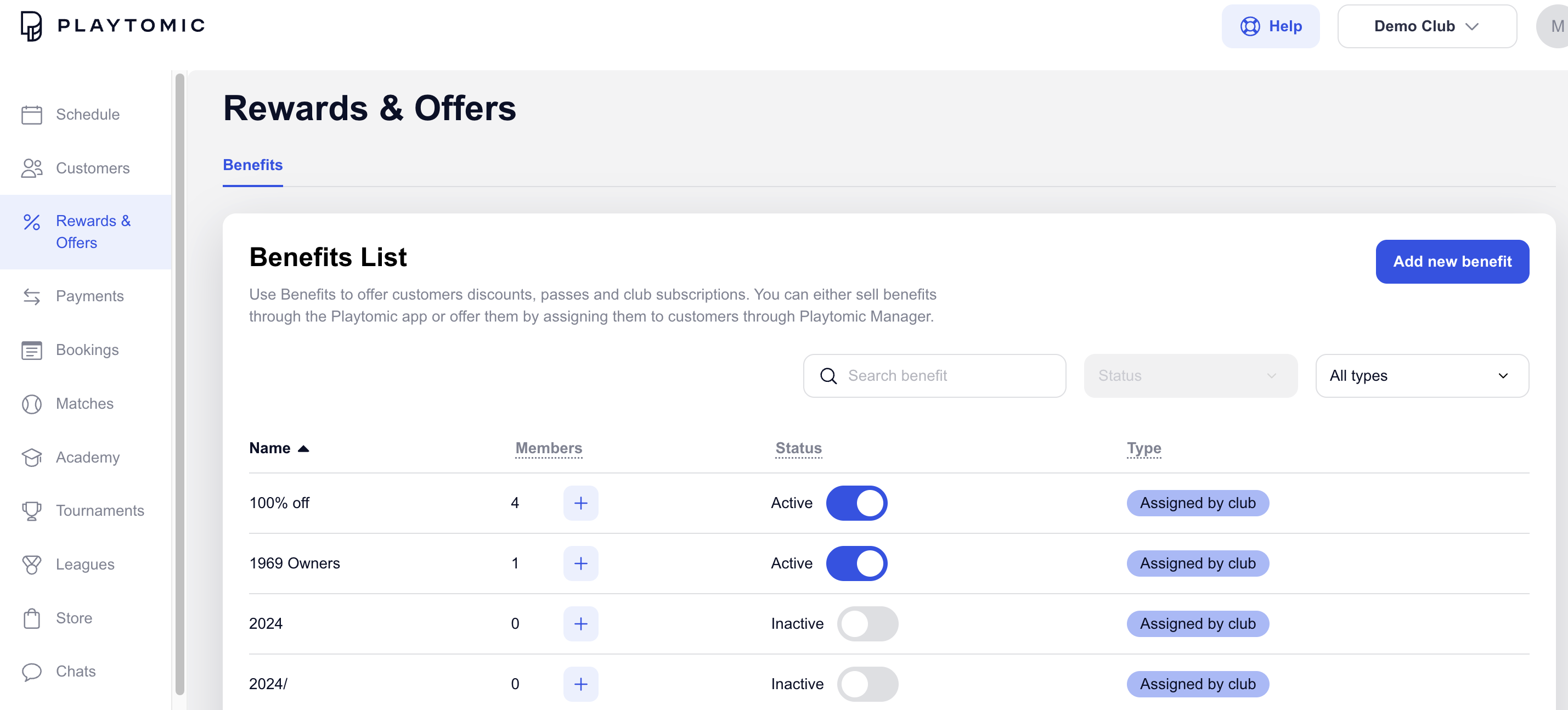Click the Payments arrows icon

tap(32, 296)
